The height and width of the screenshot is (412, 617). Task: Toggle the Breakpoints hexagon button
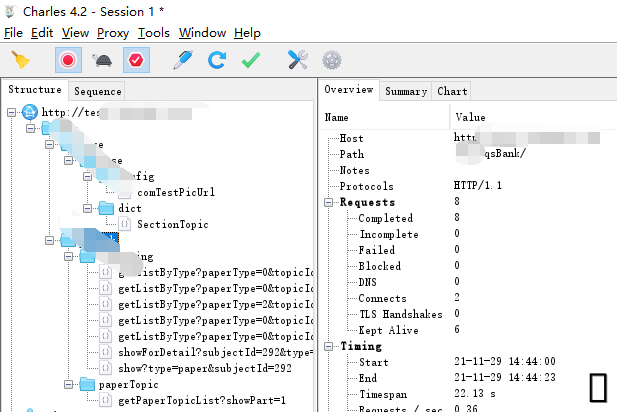[x=136, y=60]
